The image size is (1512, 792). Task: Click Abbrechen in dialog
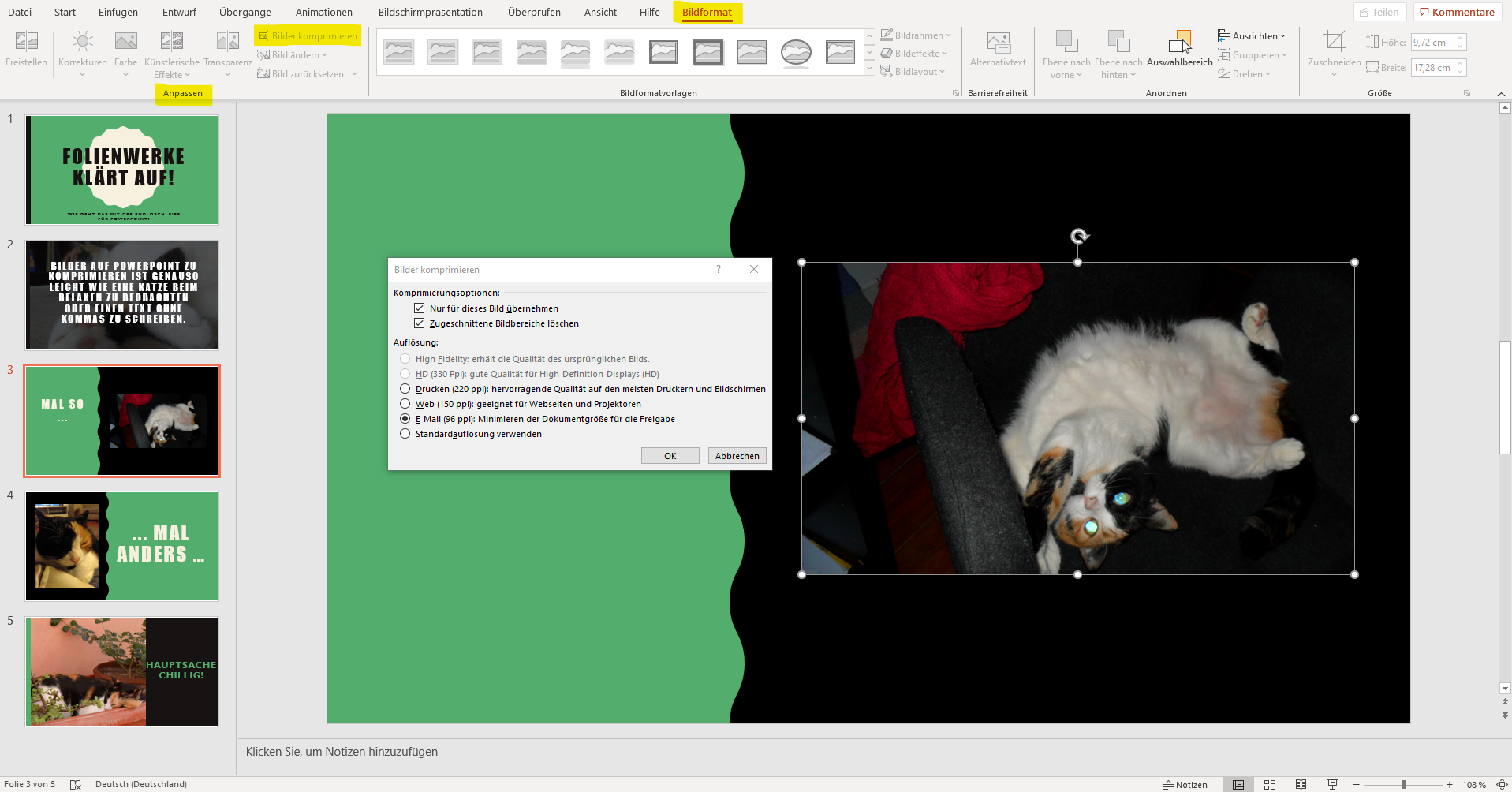[x=737, y=456]
